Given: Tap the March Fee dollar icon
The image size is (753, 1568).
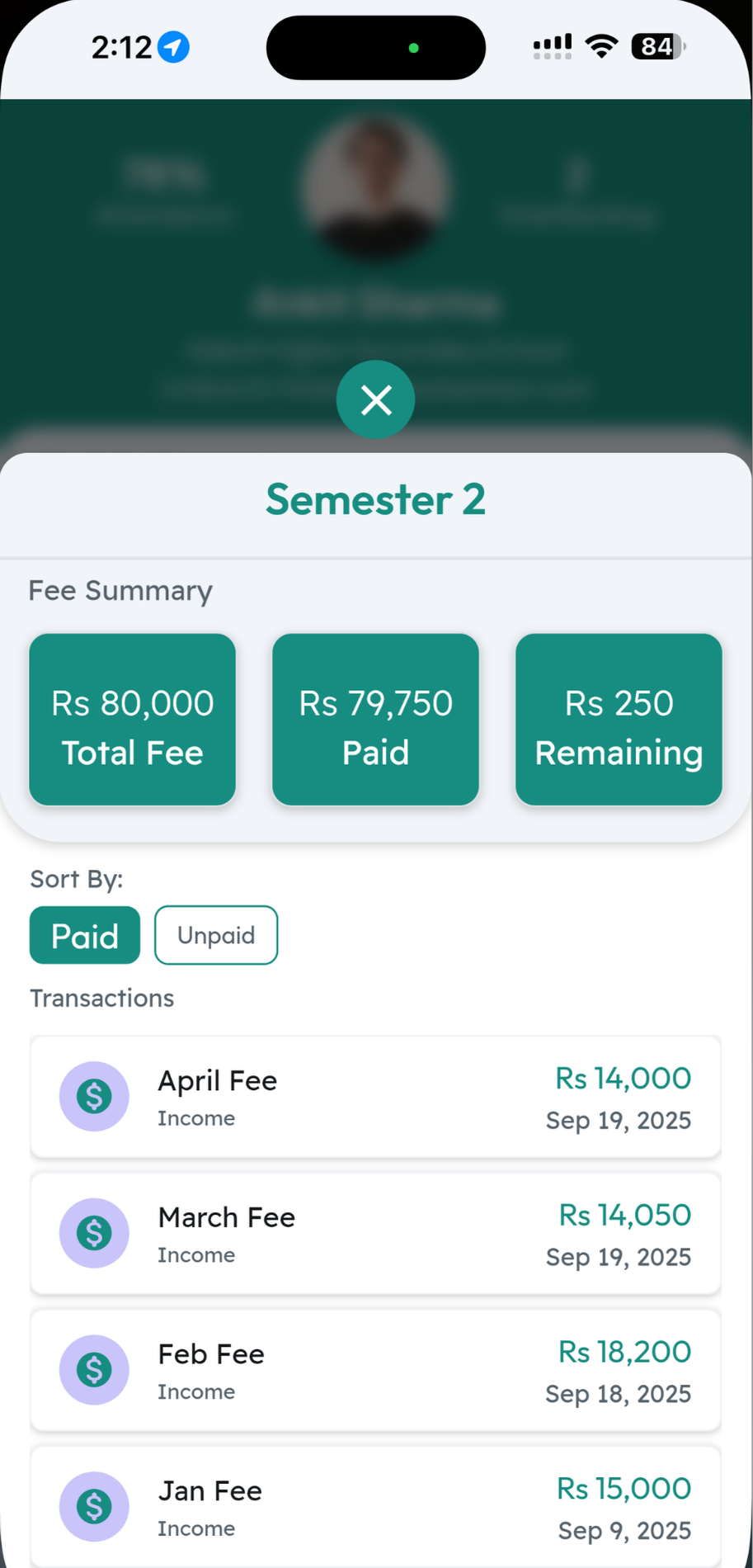Looking at the screenshot, I should 94,1233.
